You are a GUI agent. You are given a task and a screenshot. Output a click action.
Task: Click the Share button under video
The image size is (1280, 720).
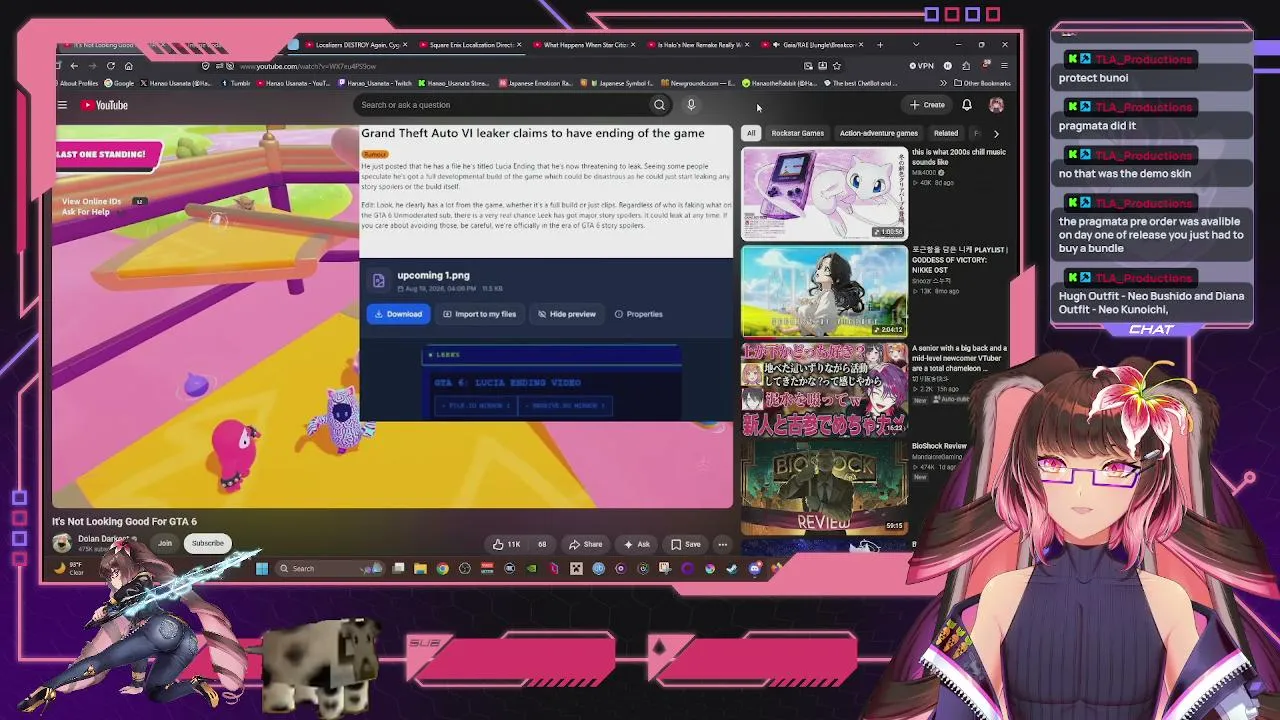(586, 544)
